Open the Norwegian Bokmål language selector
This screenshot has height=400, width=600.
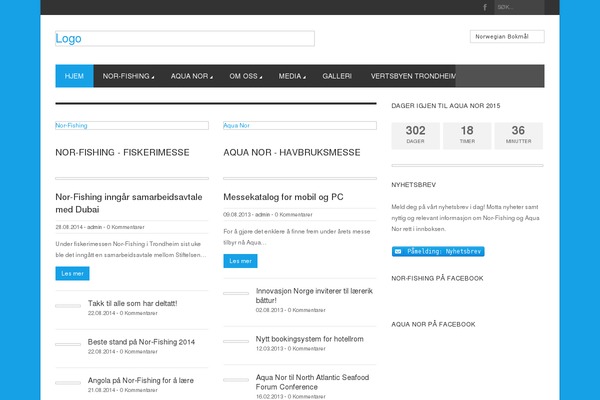507,37
